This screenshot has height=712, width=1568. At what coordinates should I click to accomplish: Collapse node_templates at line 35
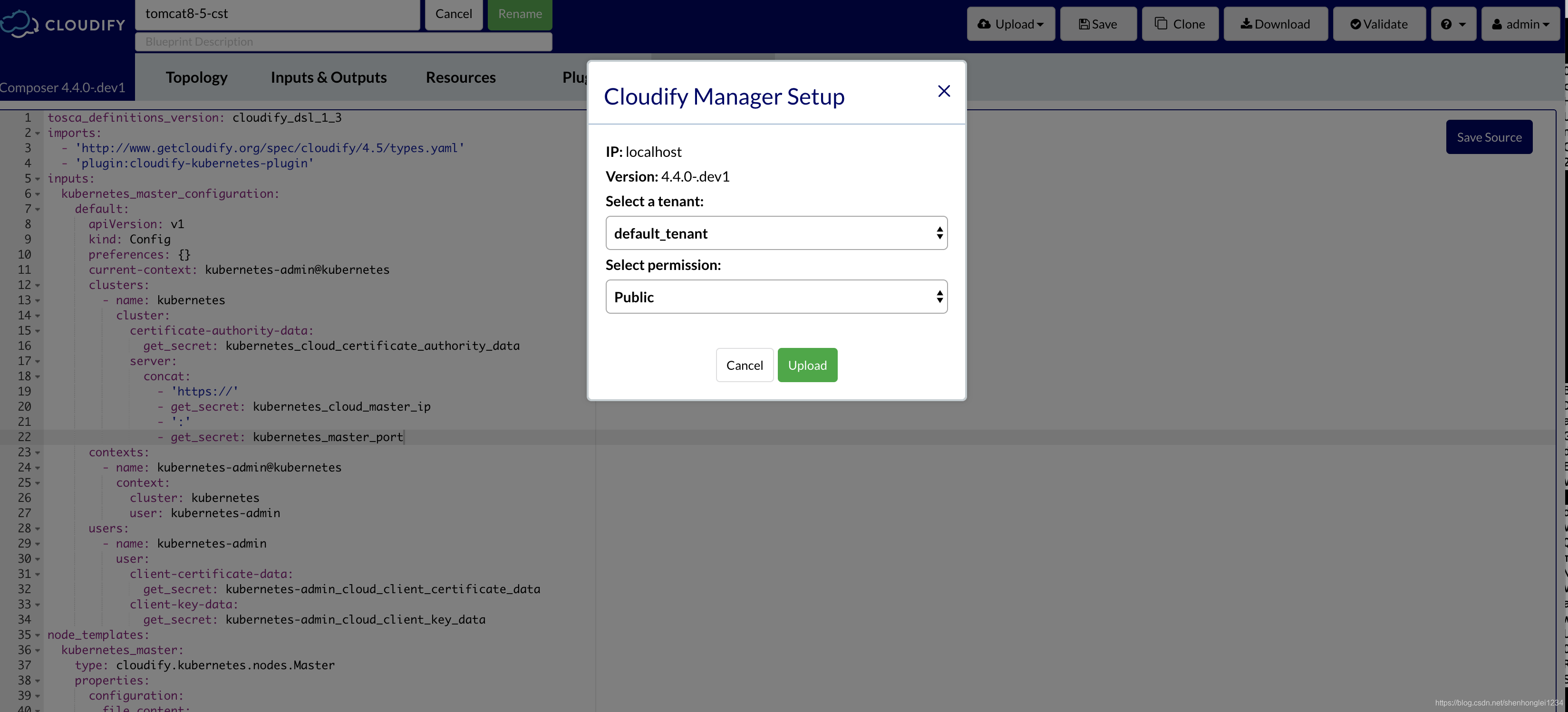[x=38, y=635]
